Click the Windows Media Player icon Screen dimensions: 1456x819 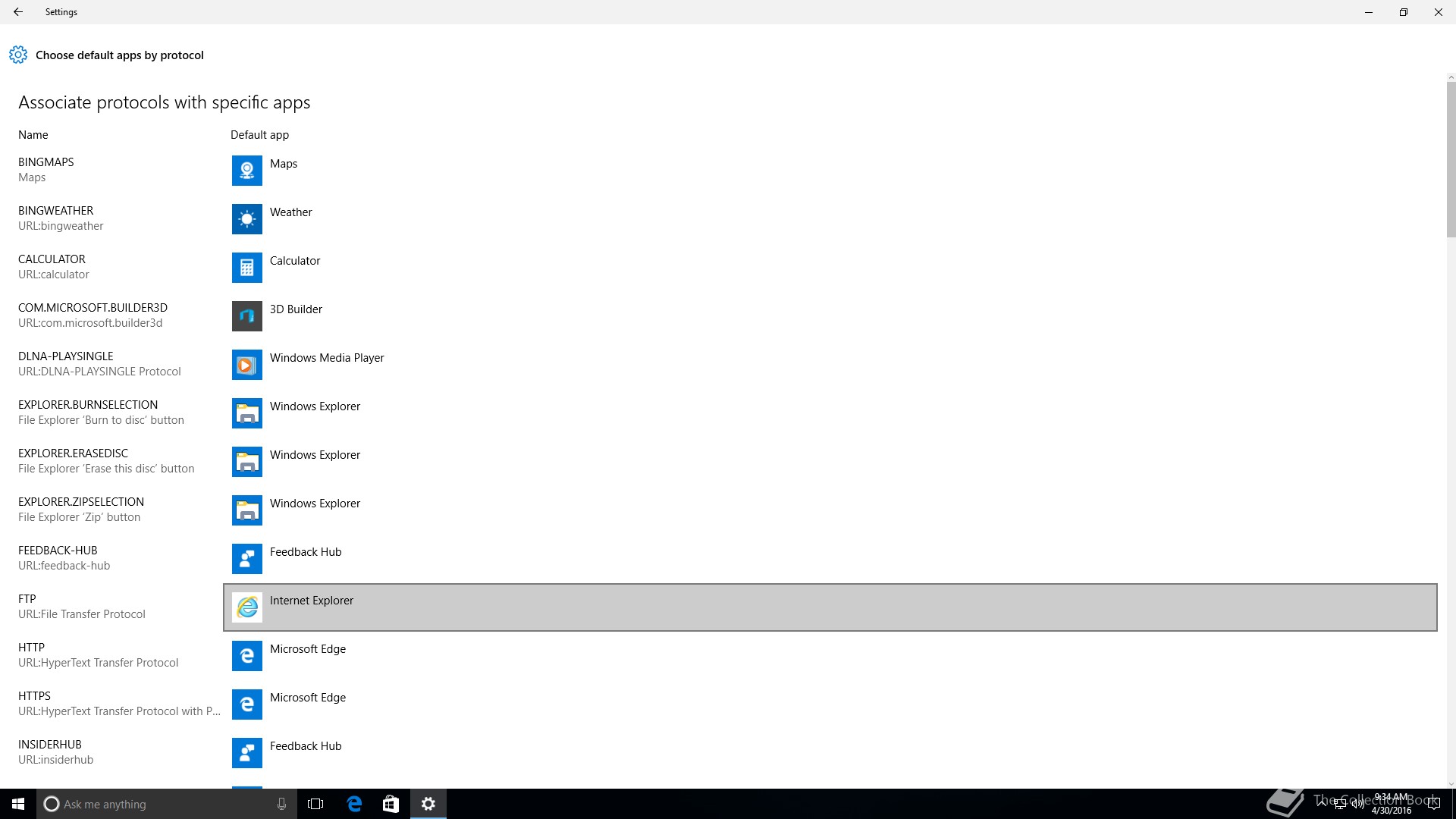click(x=246, y=365)
